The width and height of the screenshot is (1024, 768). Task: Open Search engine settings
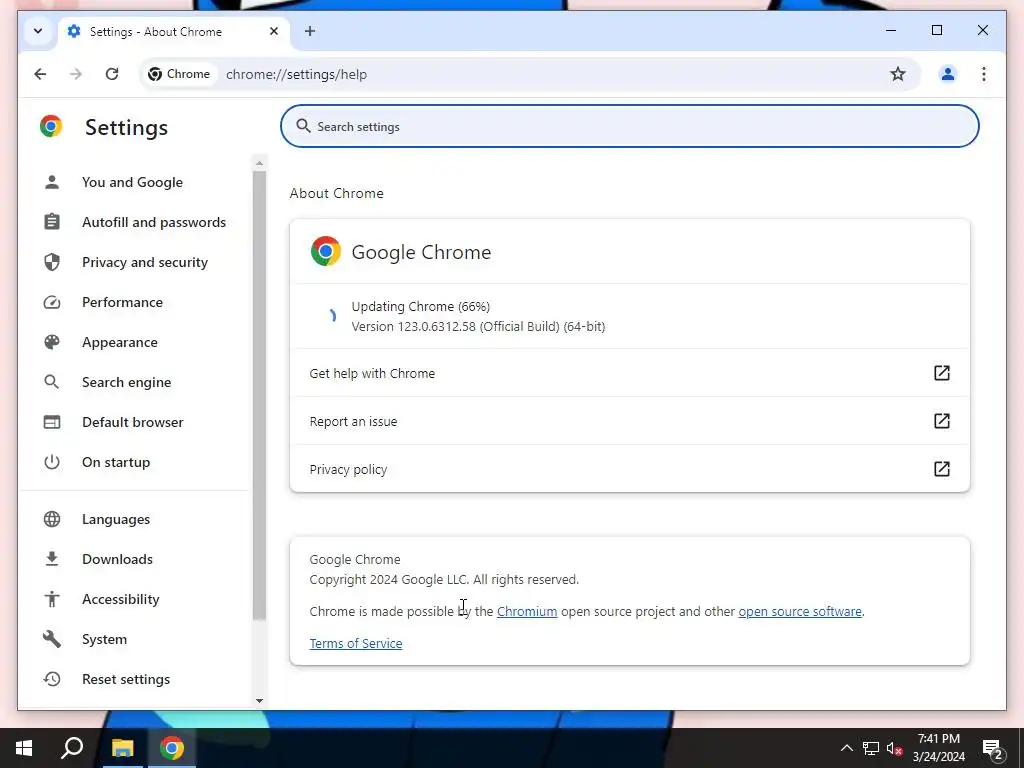click(133, 382)
